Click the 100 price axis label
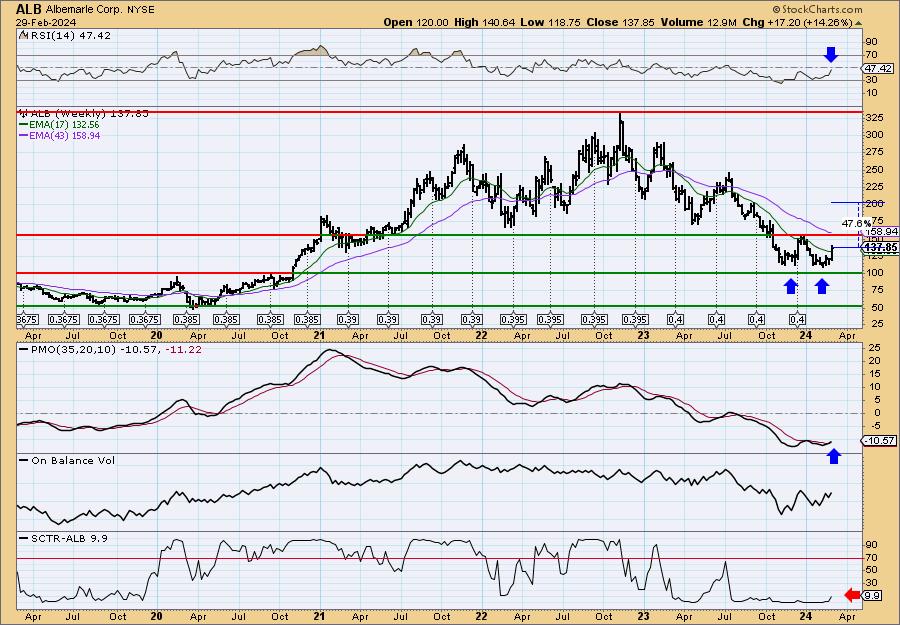This screenshot has height=625, width=900. [x=875, y=273]
